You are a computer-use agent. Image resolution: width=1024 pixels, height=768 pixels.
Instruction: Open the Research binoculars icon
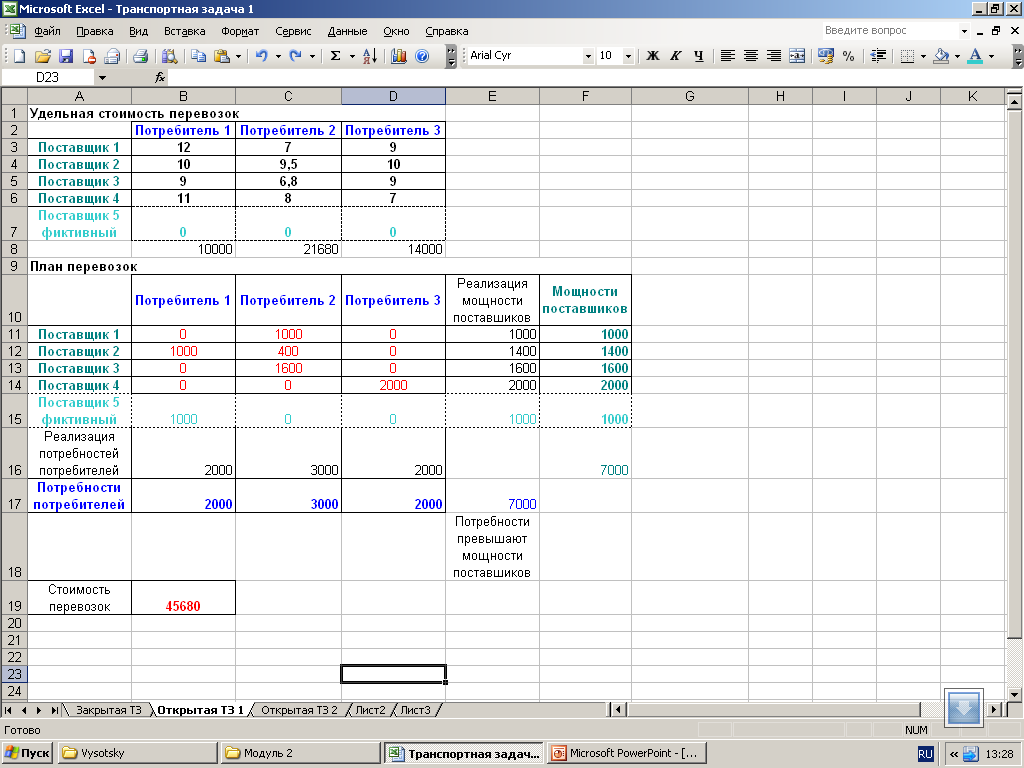pos(170,56)
